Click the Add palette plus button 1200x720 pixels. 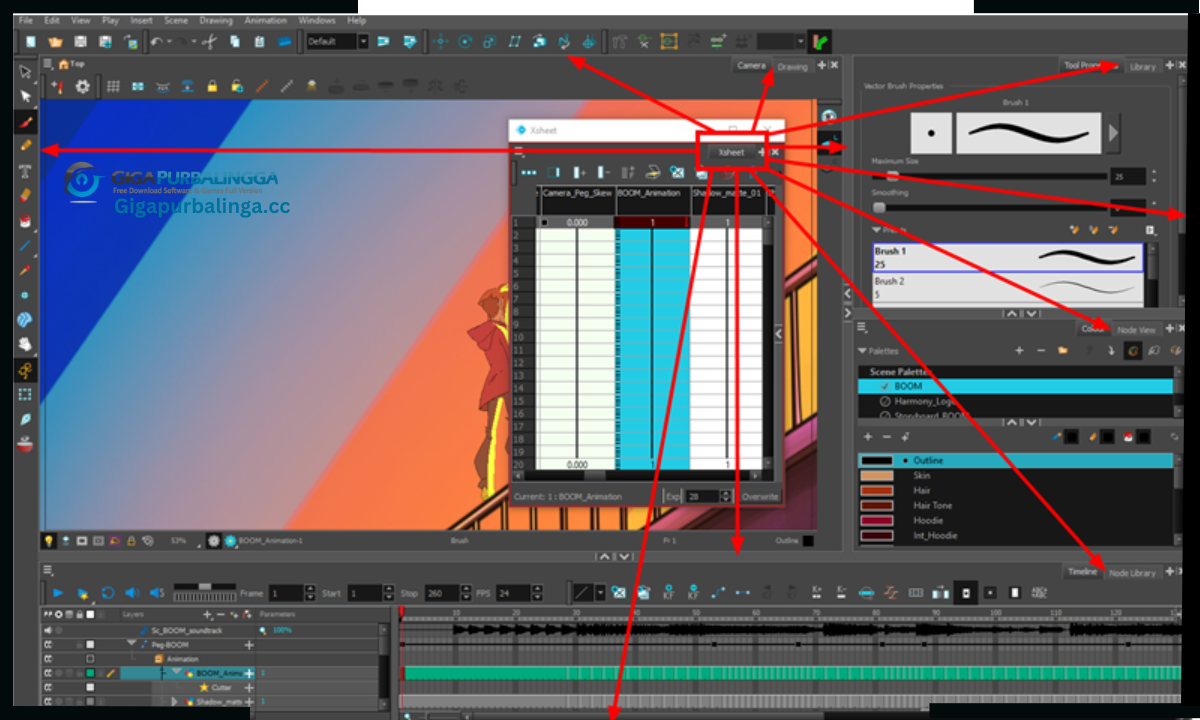(x=1019, y=351)
